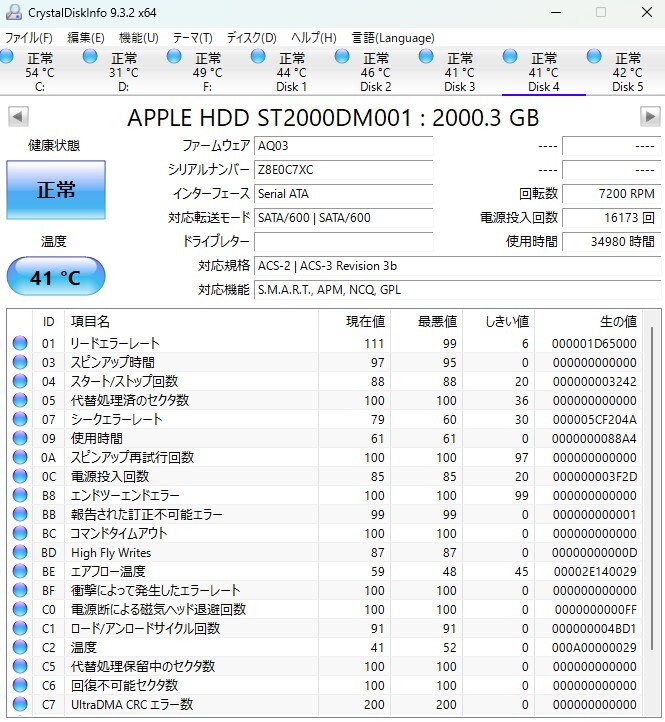Click the blue 正常 health status button

(56, 190)
